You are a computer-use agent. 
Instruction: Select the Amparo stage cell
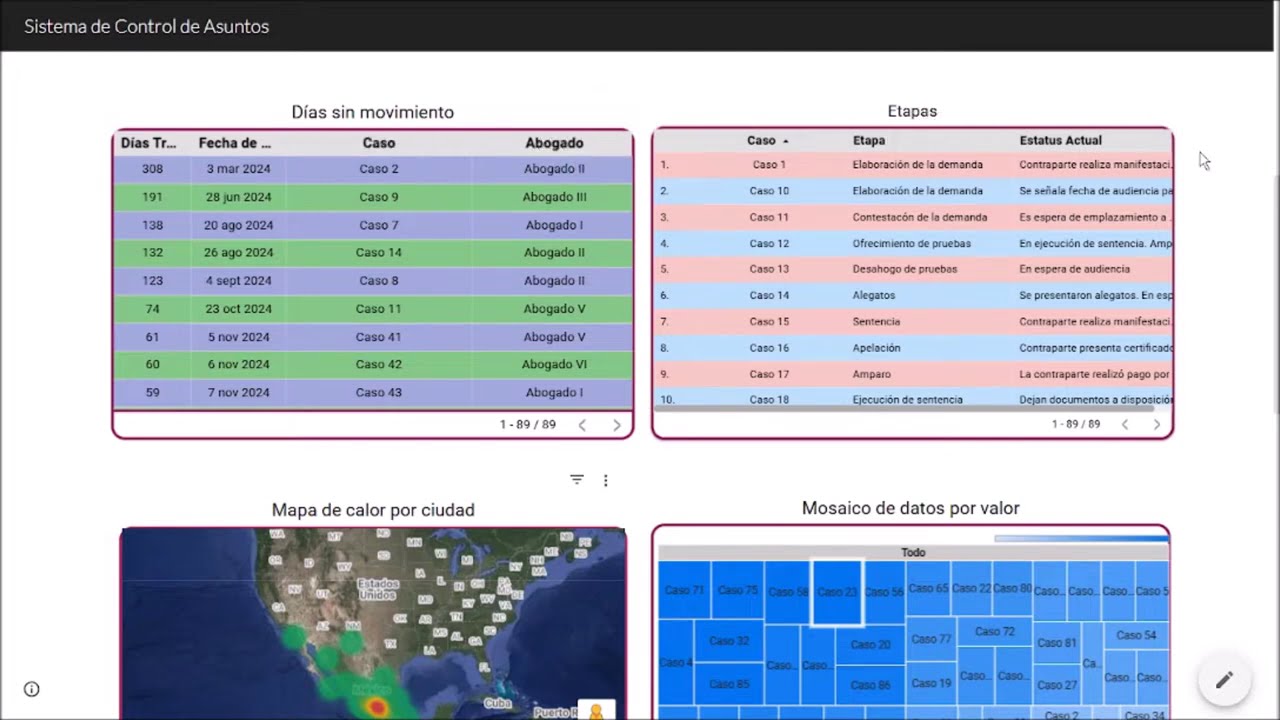click(x=871, y=374)
